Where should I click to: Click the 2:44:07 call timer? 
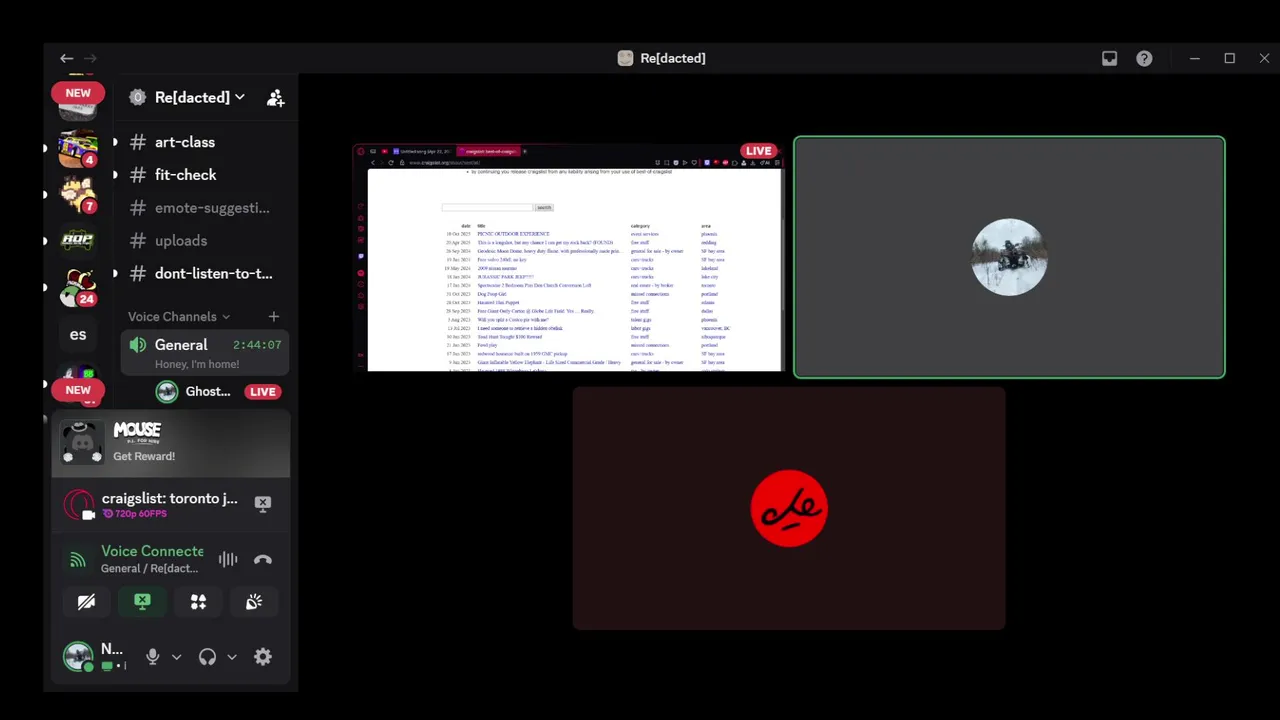click(x=257, y=345)
